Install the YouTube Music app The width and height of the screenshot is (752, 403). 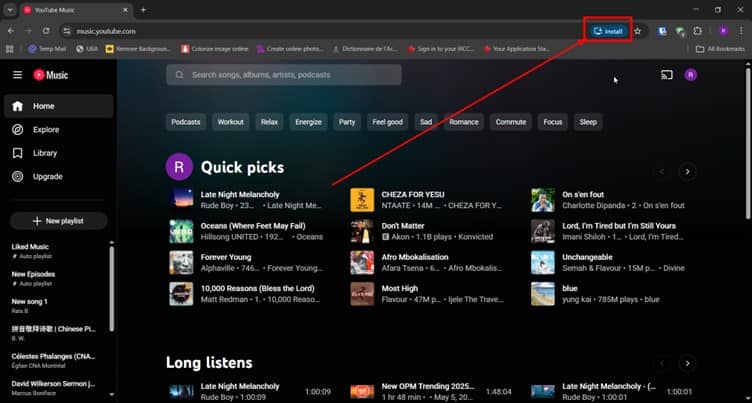pos(608,31)
